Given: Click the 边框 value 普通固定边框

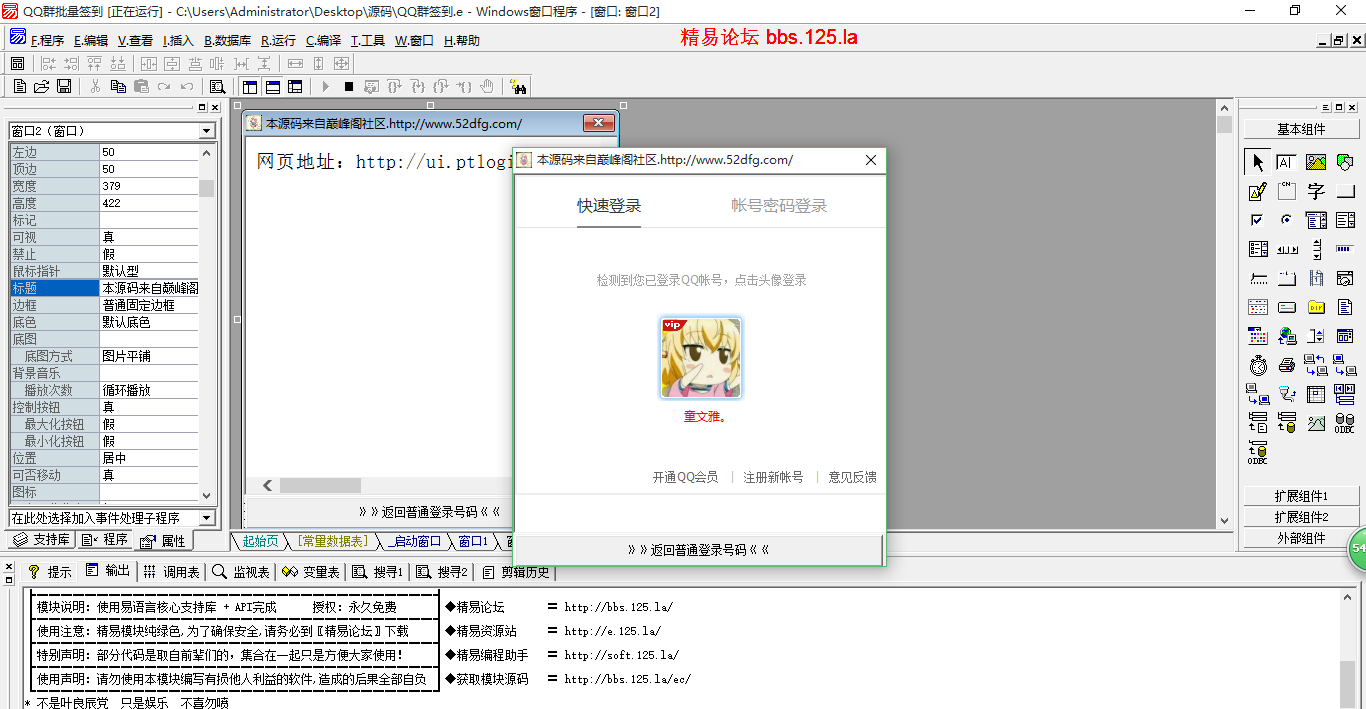Looking at the screenshot, I should click(149, 305).
